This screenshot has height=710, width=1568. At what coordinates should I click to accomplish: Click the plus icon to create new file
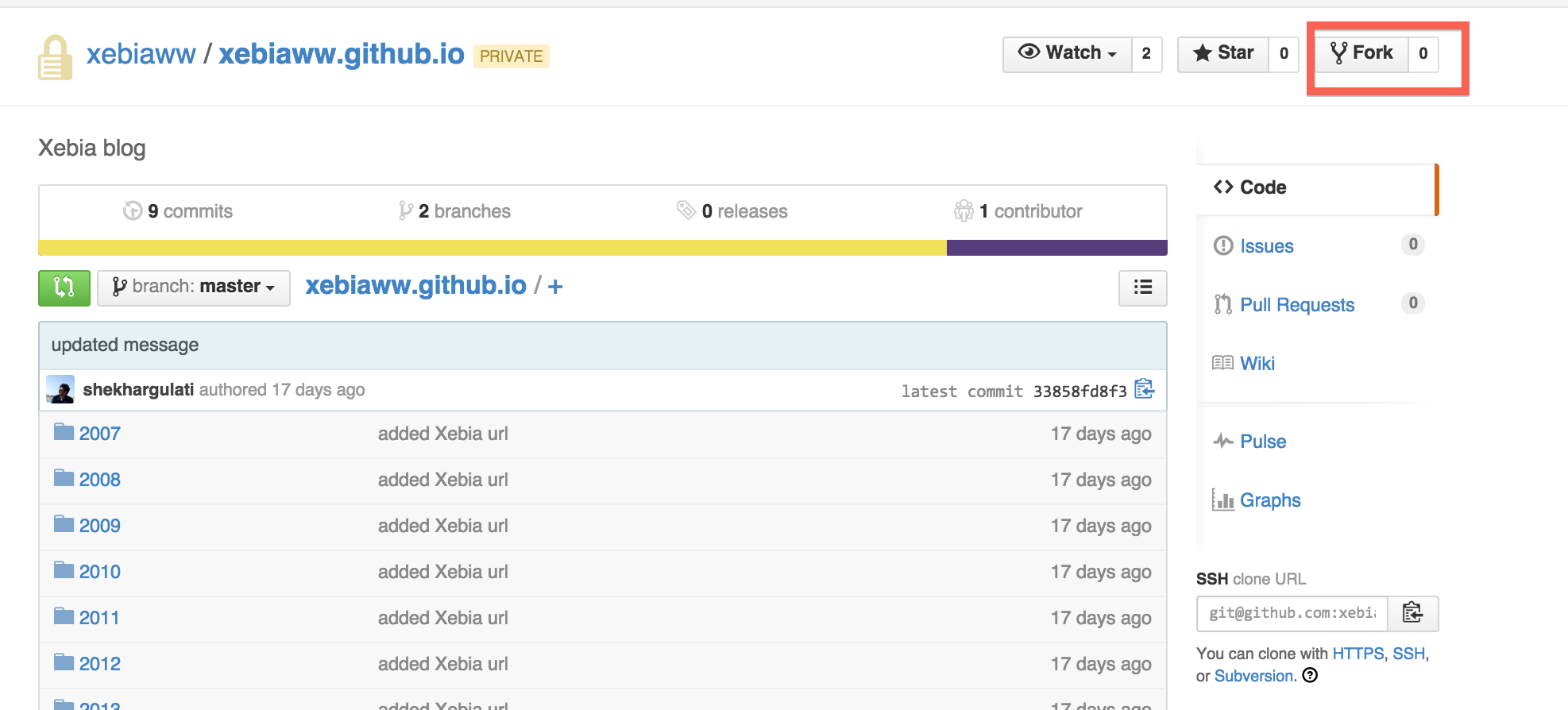(x=555, y=287)
